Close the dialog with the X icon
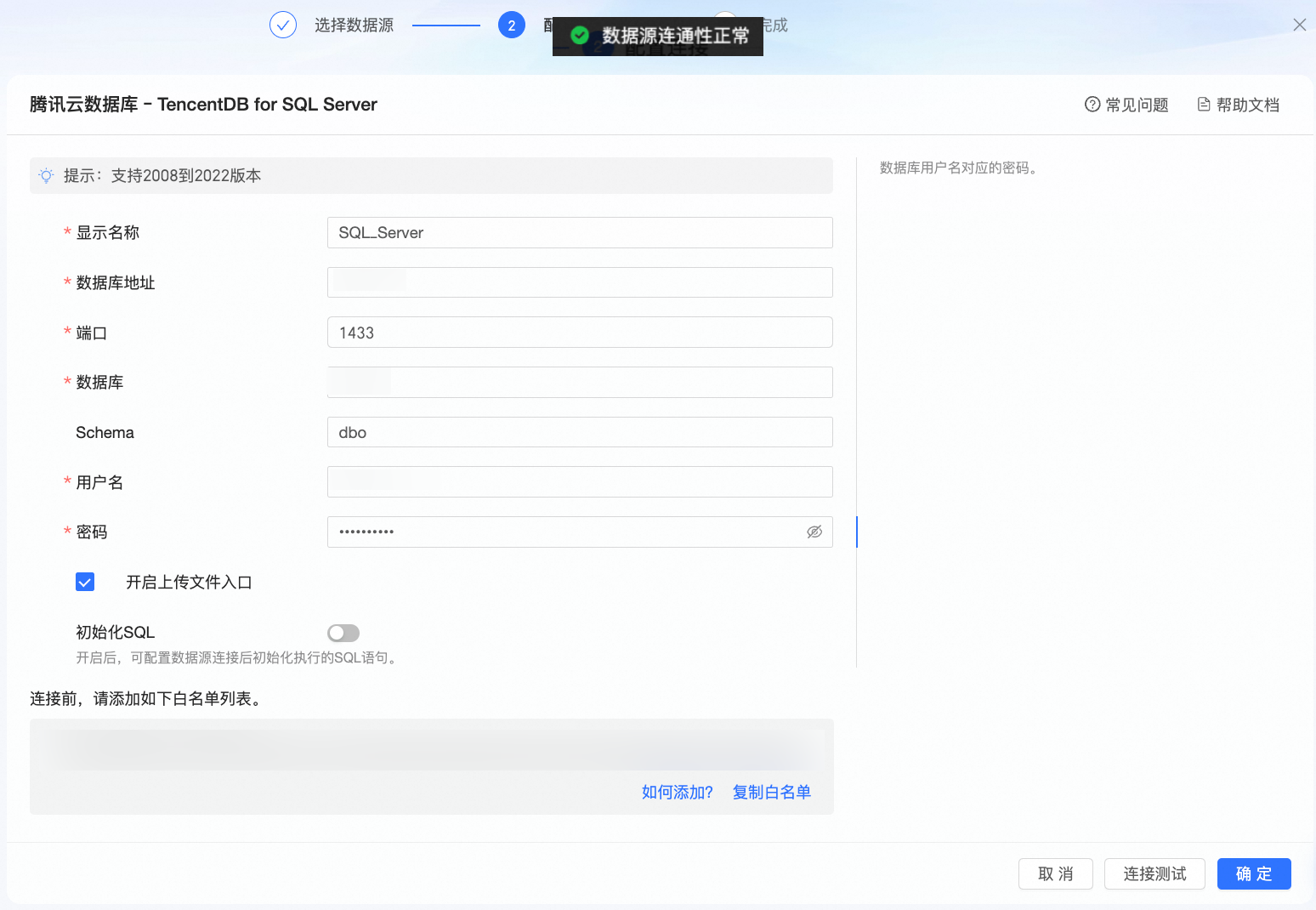1316x910 pixels. coord(1300,25)
